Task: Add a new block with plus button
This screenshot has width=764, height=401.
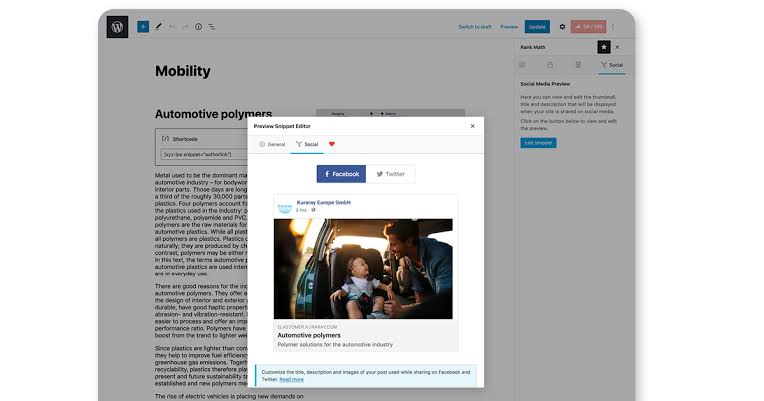Action: [143, 27]
